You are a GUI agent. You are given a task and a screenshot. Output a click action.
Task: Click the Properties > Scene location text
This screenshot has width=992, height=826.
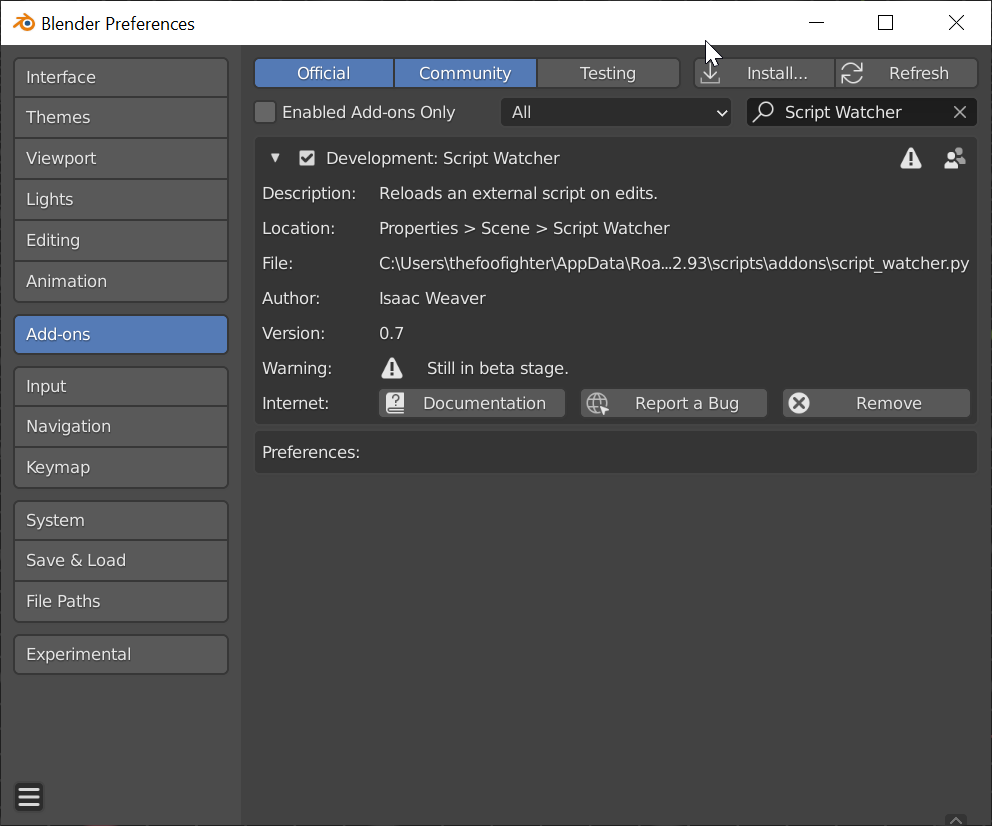point(524,228)
